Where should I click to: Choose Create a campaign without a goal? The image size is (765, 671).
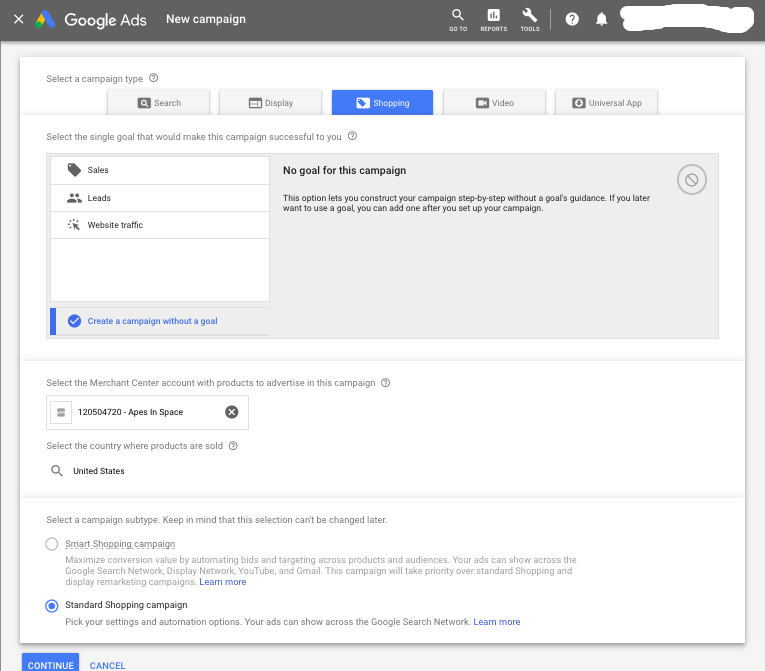[x=152, y=321]
